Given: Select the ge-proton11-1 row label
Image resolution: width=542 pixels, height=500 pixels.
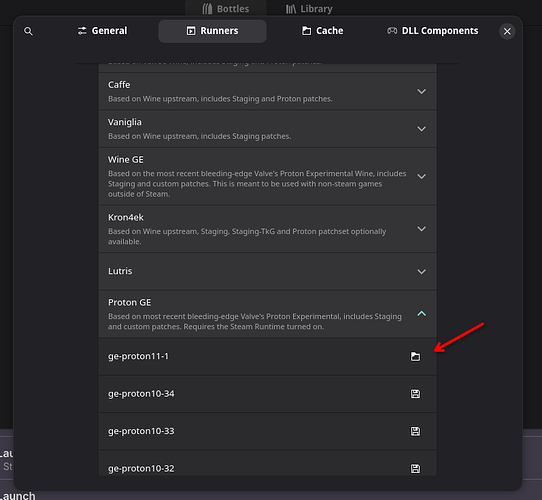Looking at the screenshot, I should click(x=138, y=356).
